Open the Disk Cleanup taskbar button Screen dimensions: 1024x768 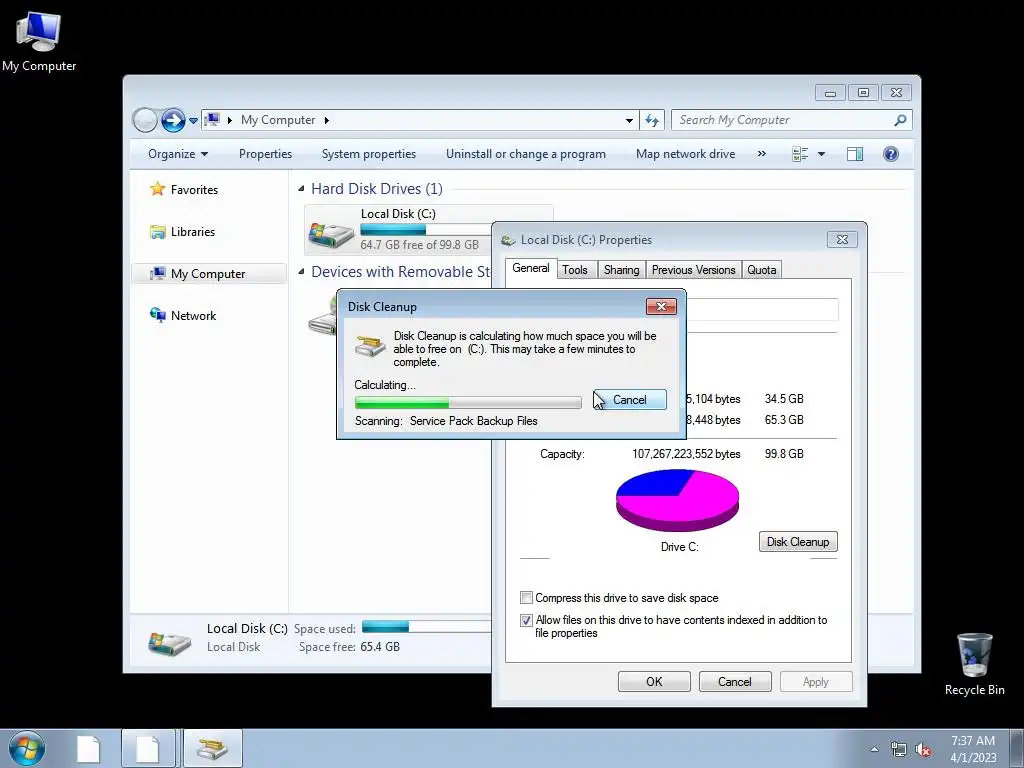(213, 748)
